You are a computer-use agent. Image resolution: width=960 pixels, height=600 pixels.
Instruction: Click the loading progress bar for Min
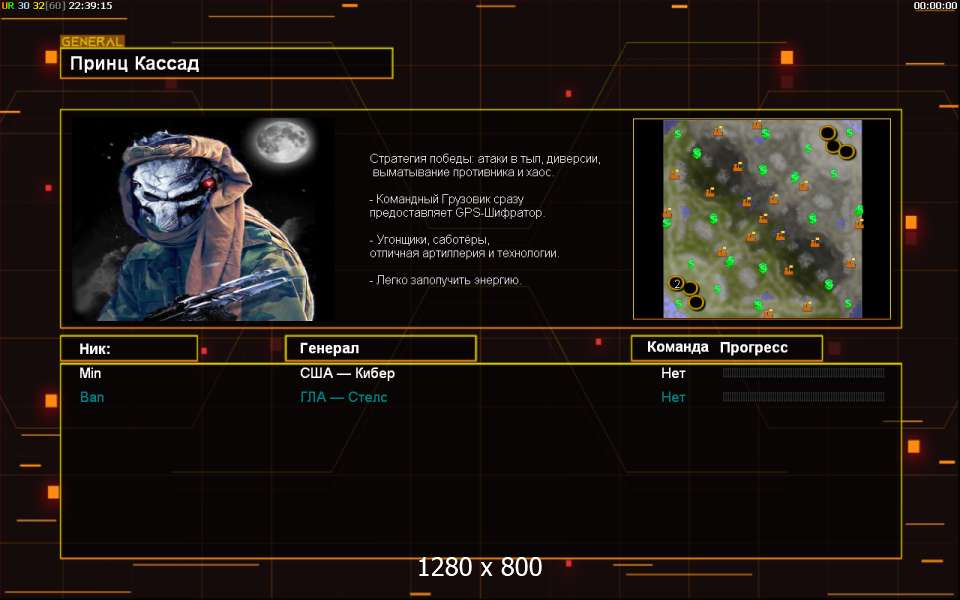[x=803, y=372]
